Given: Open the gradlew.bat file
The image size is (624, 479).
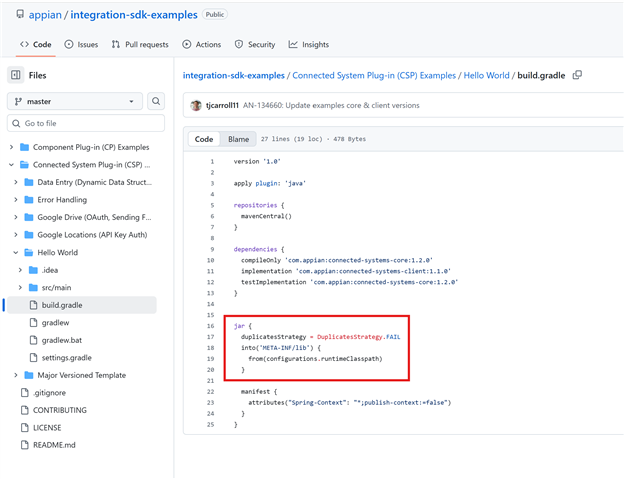Looking at the screenshot, I should pos(62,340).
